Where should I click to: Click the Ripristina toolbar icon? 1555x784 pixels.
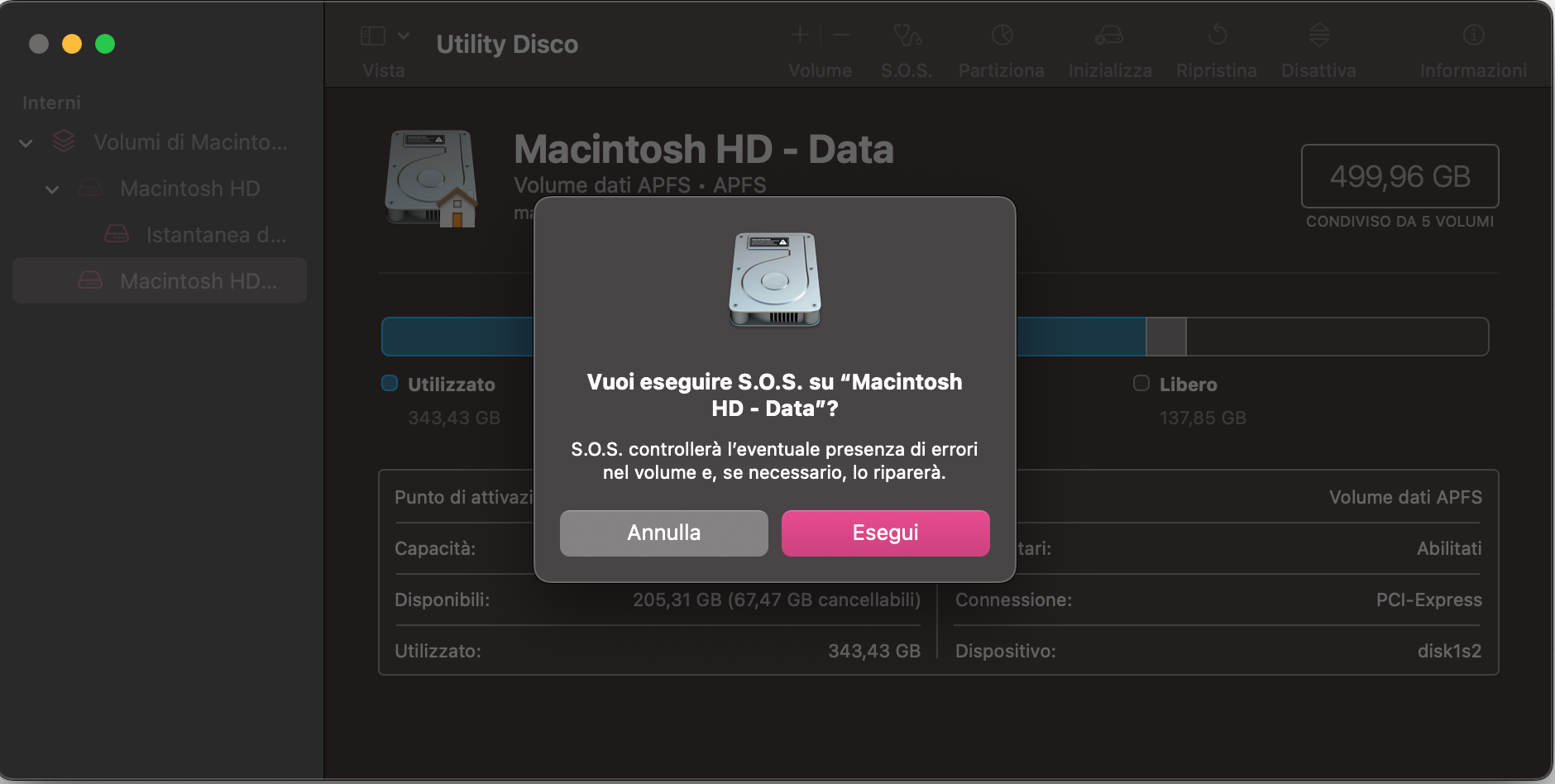[1216, 45]
